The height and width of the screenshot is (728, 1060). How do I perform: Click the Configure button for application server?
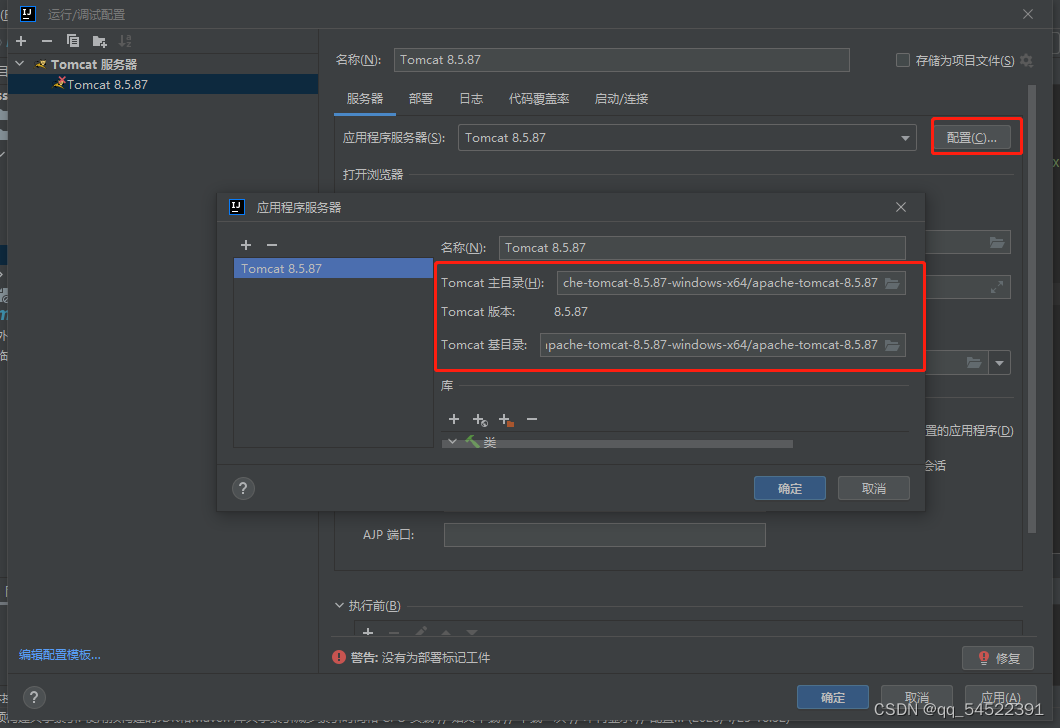coord(971,137)
